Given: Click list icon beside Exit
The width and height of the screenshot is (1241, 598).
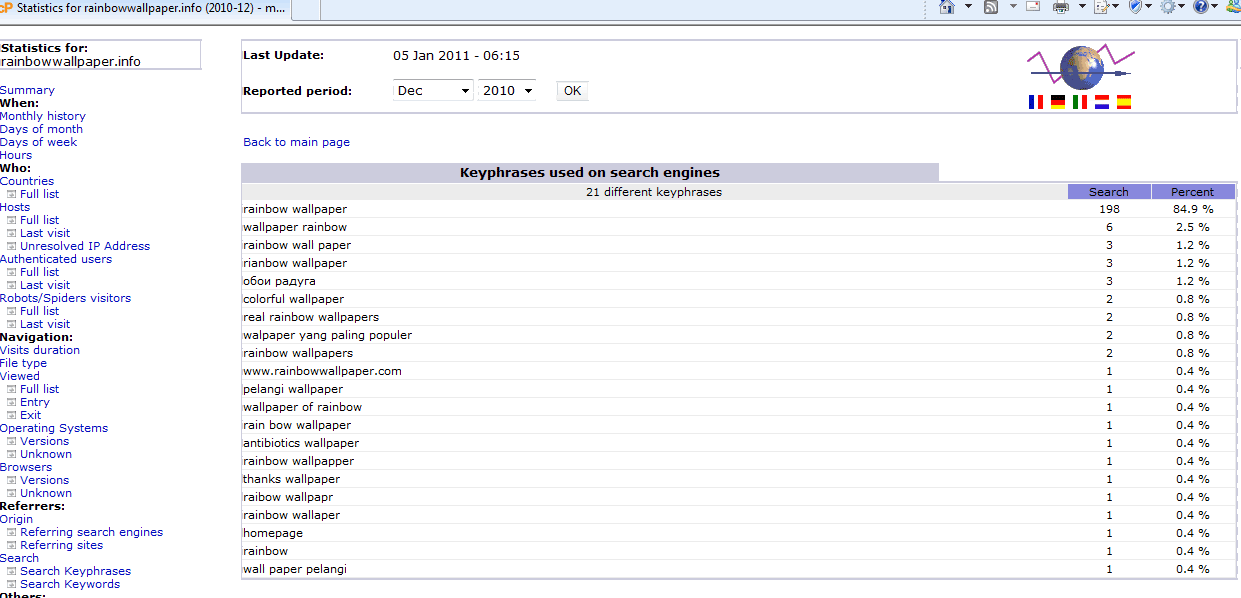Looking at the screenshot, I should pyautogui.click(x=12, y=415).
